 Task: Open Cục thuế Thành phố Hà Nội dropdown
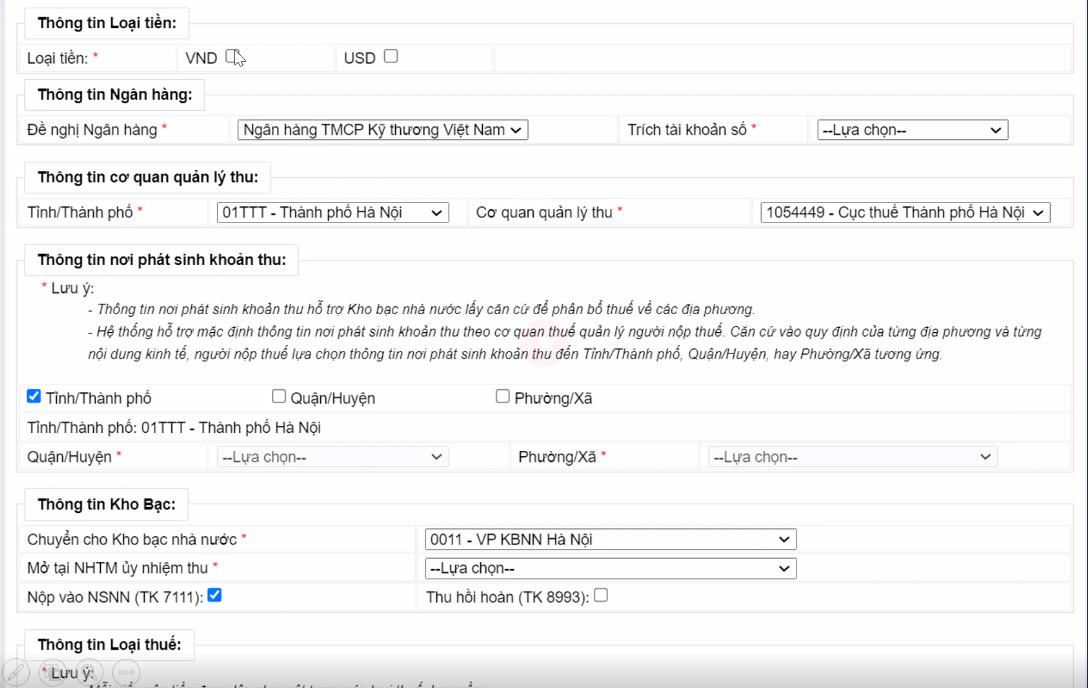[x=905, y=212]
